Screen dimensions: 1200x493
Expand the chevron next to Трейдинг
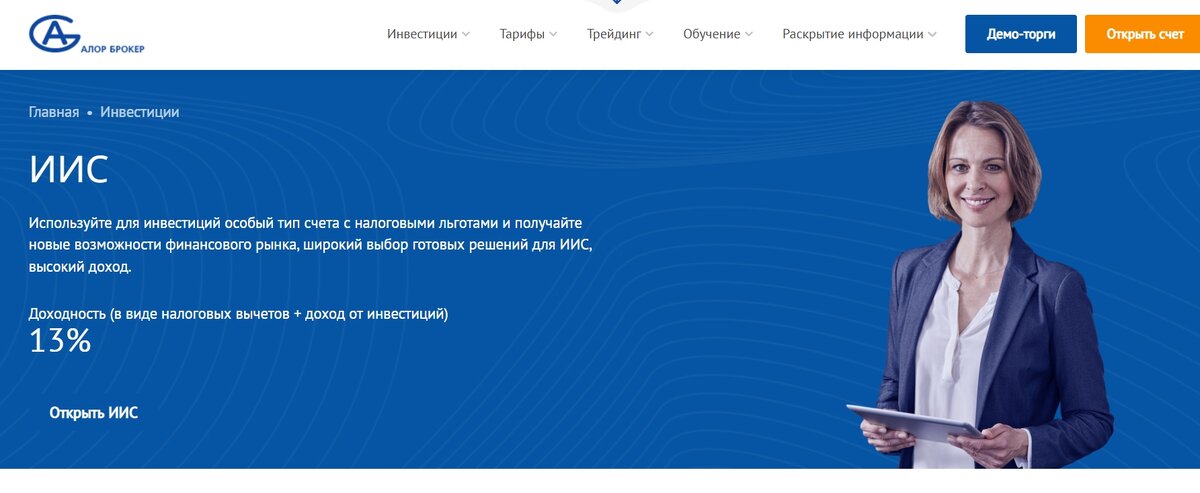click(x=649, y=34)
